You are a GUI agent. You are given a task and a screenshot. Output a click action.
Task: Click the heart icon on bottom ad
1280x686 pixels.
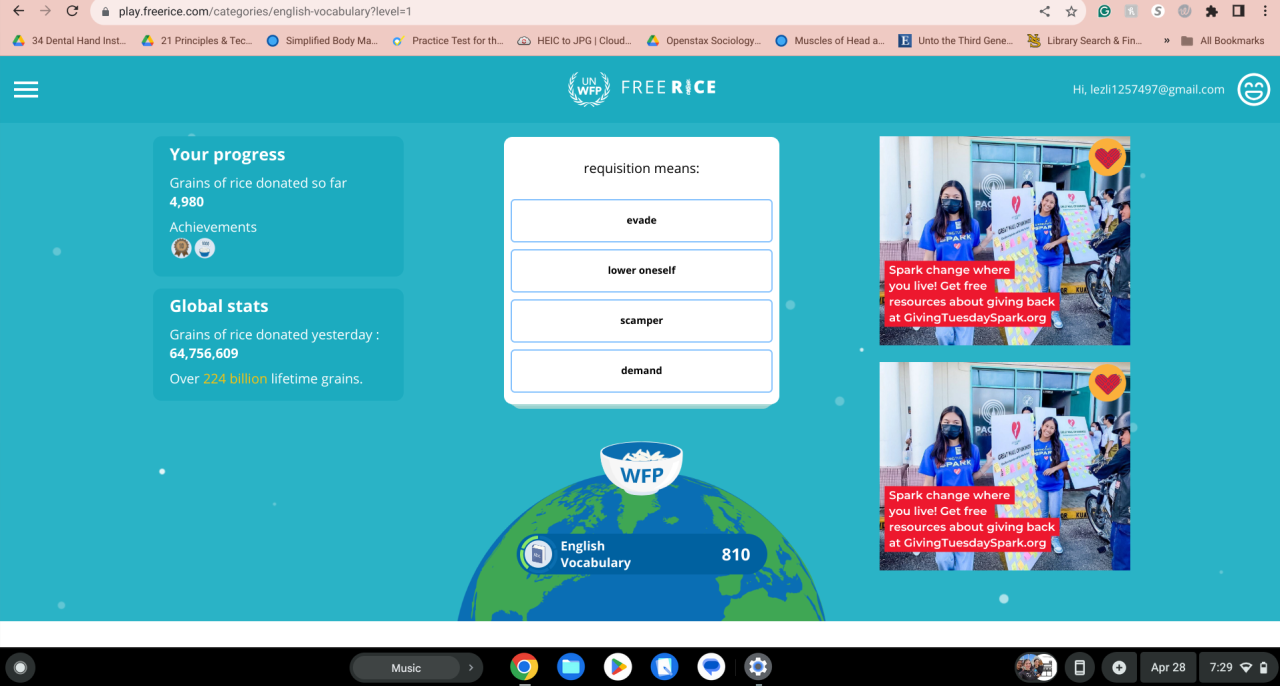[1107, 383]
